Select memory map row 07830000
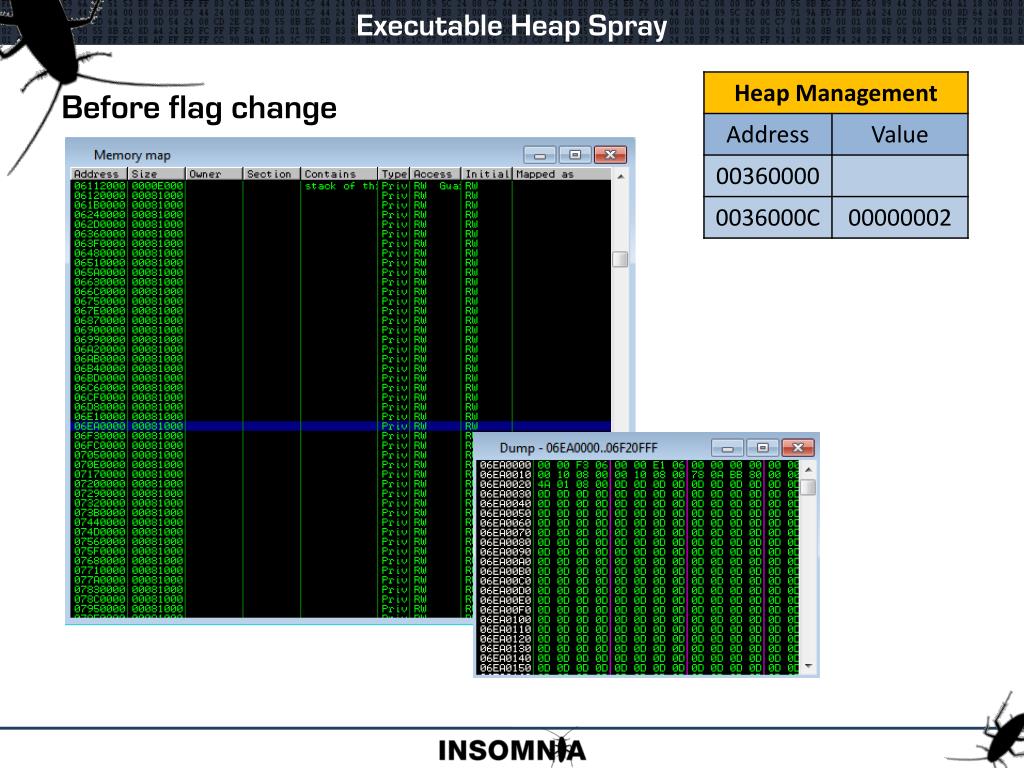Image resolution: width=1024 pixels, height=768 pixels. tap(271, 589)
